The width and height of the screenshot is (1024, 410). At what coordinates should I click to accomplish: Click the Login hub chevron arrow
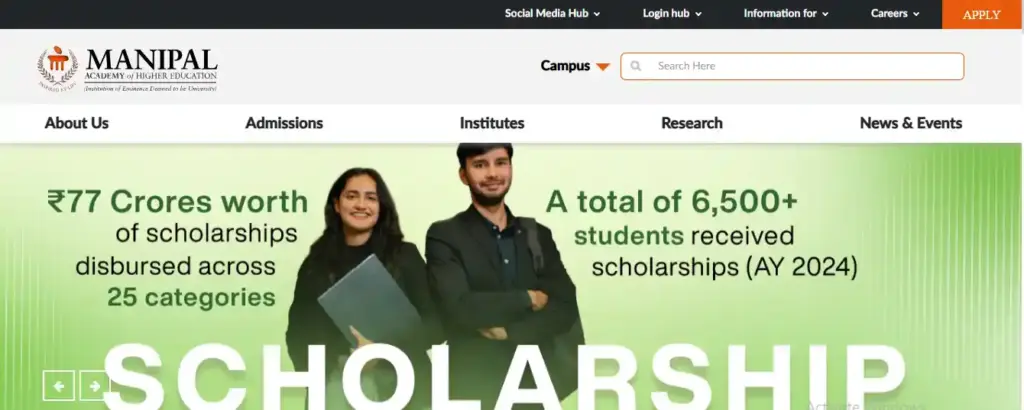click(698, 14)
